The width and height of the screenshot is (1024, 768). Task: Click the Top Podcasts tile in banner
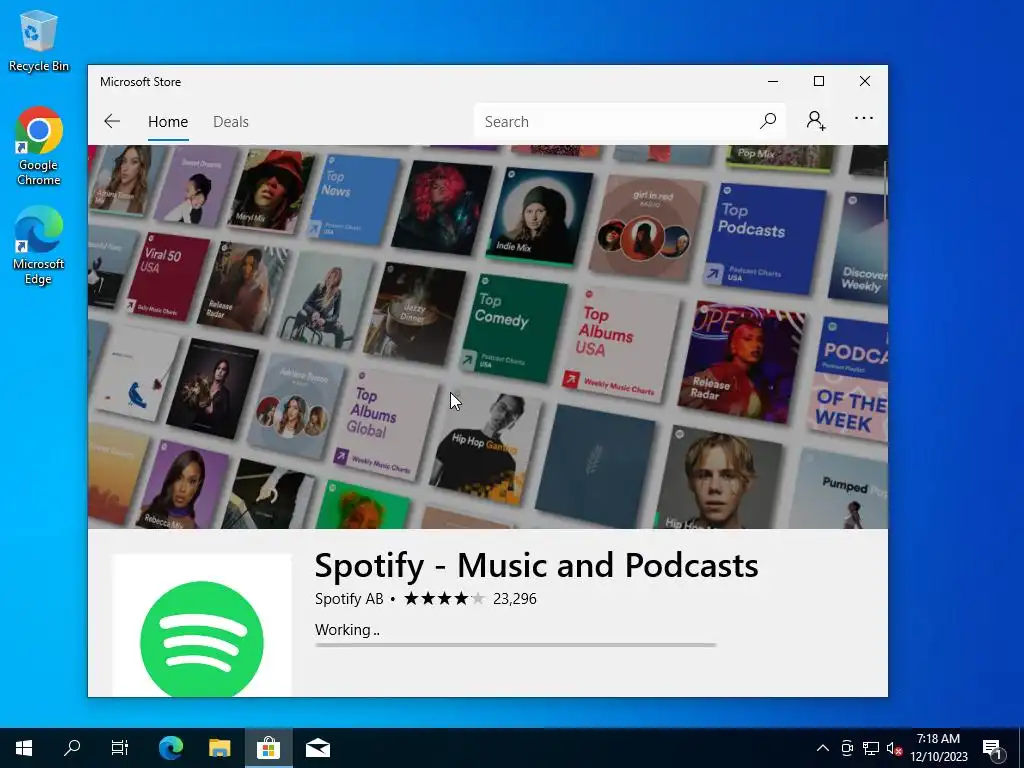coord(763,238)
